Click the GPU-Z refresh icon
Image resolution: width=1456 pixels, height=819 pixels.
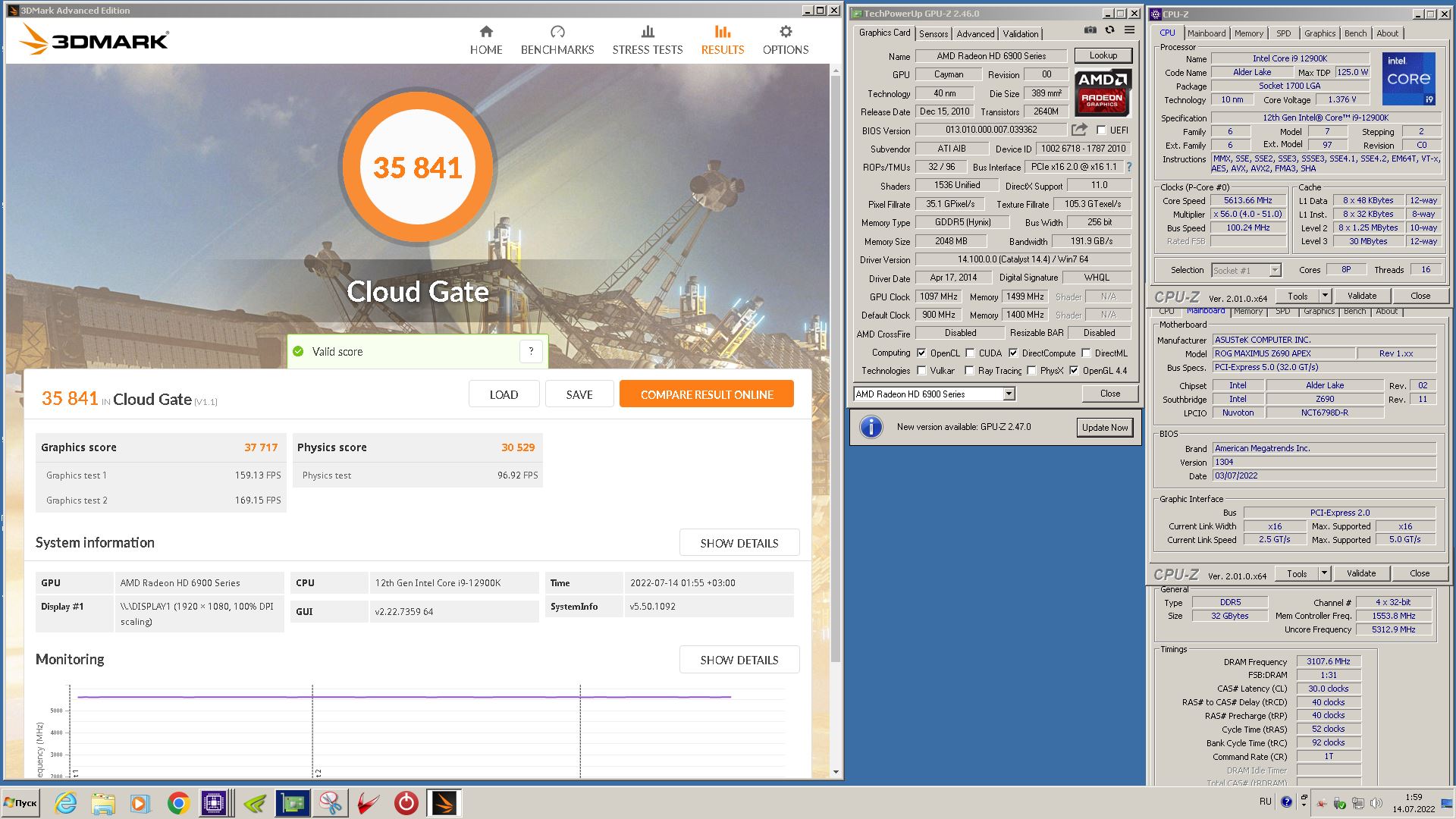click(1109, 30)
